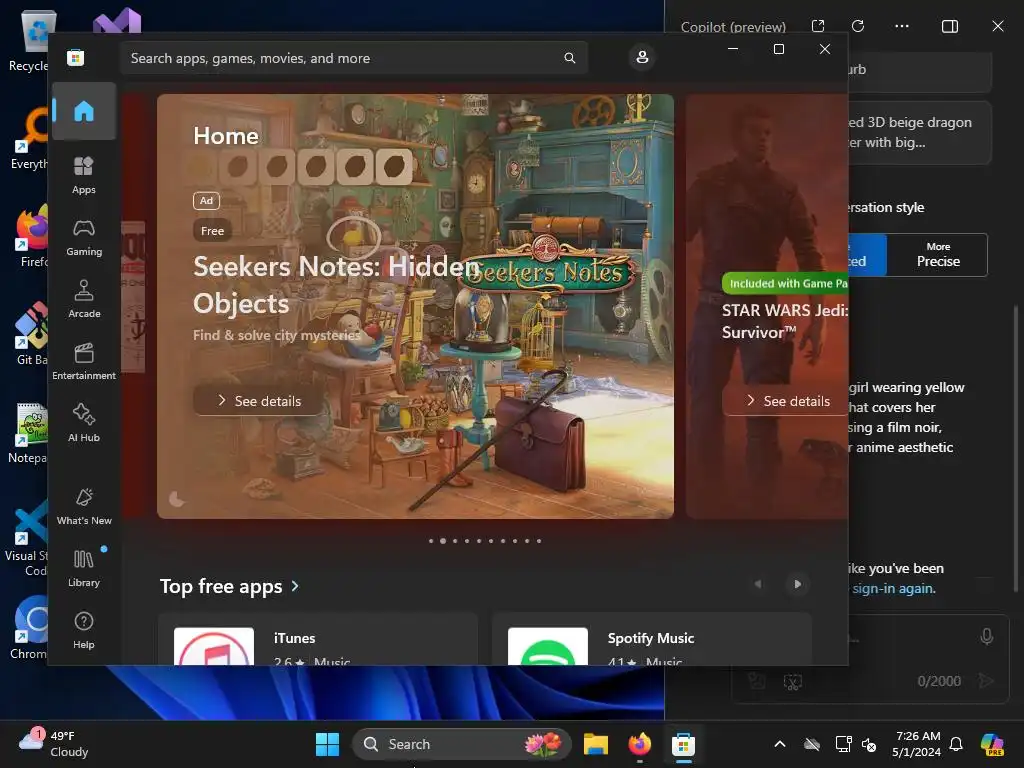Screen dimensions: 1024x768
Task: Open File Explorer from taskbar
Action: (596, 744)
